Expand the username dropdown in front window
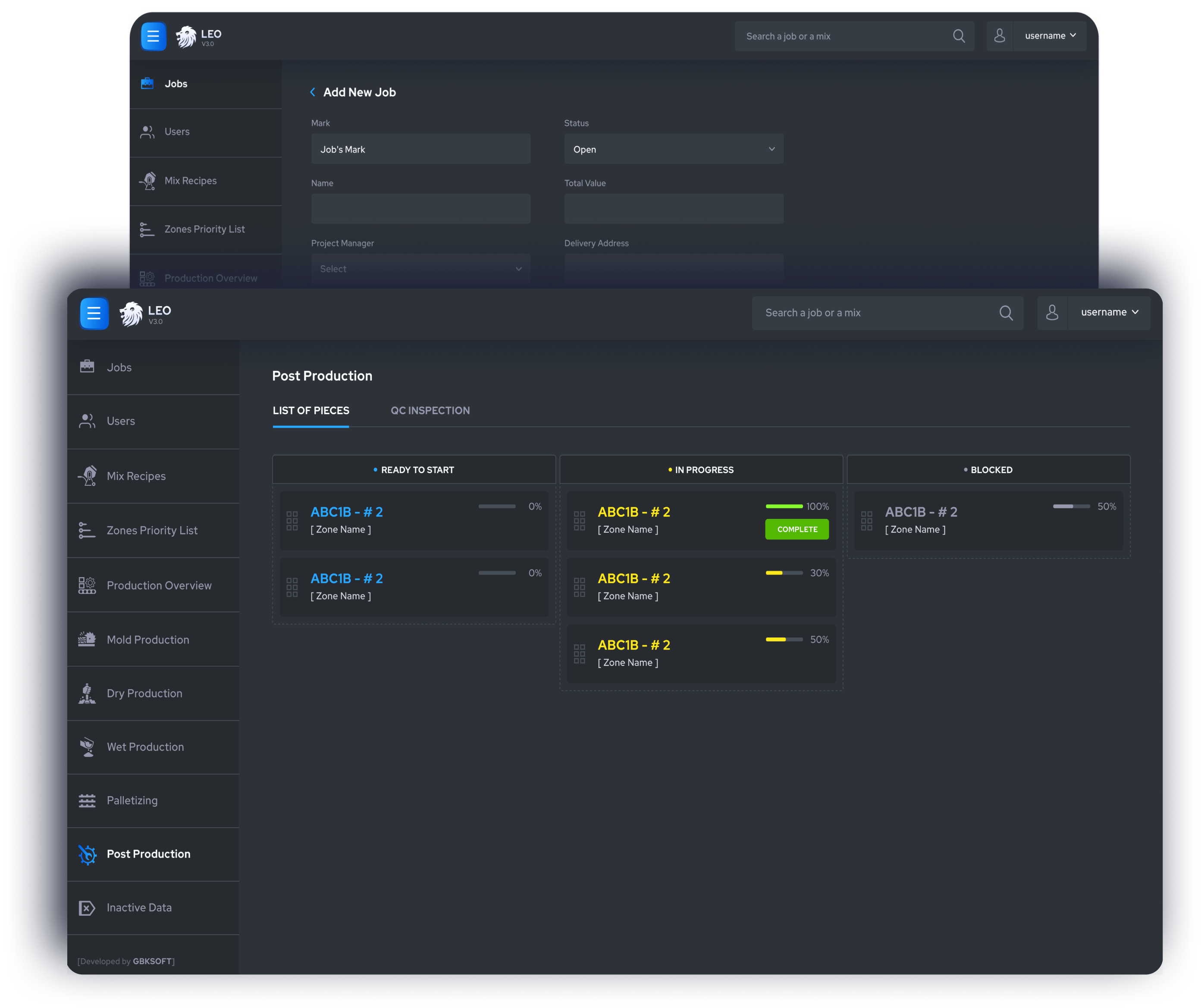This screenshot has height=1008, width=1201. pyautogui.click(x=1109, y=312)
